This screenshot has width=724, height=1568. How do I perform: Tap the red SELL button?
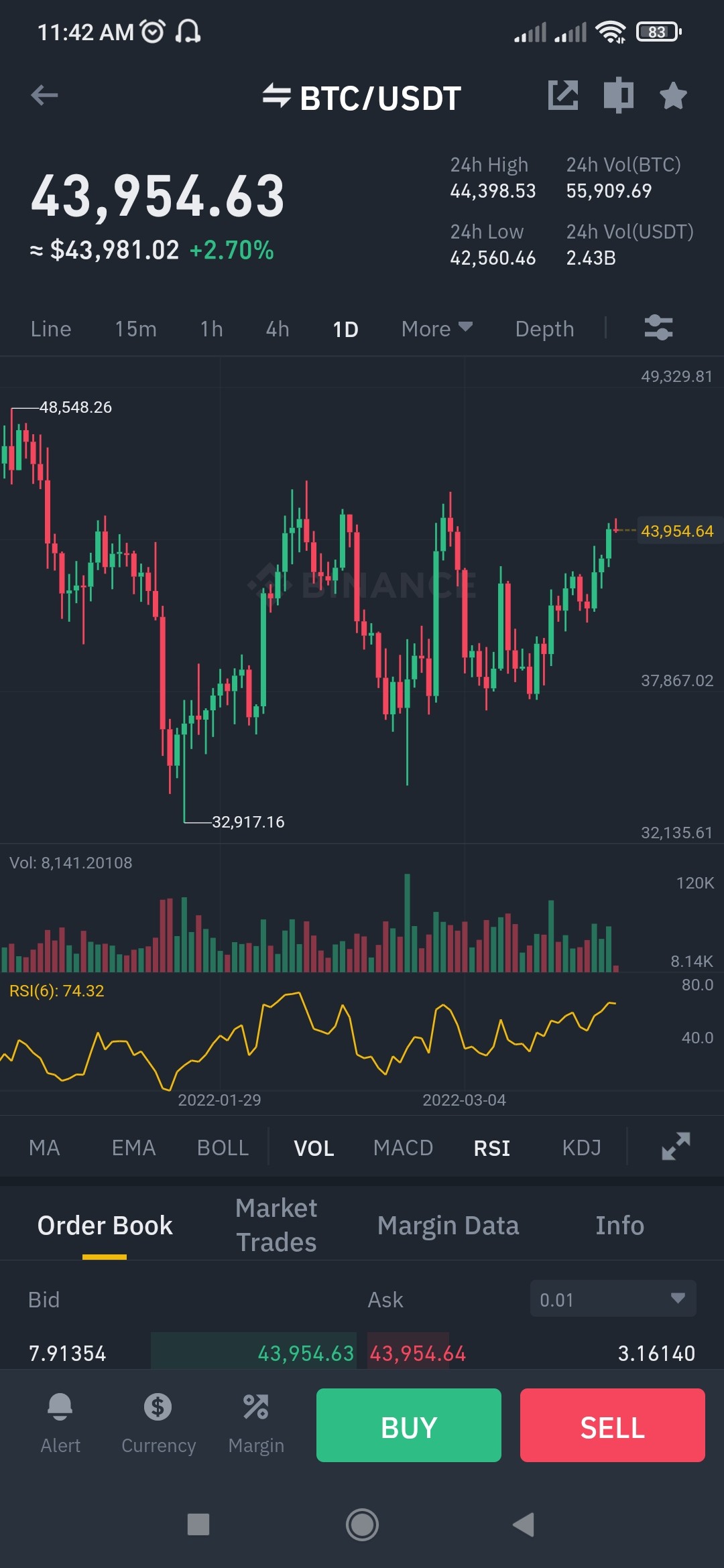click(x=613, y=1425)
